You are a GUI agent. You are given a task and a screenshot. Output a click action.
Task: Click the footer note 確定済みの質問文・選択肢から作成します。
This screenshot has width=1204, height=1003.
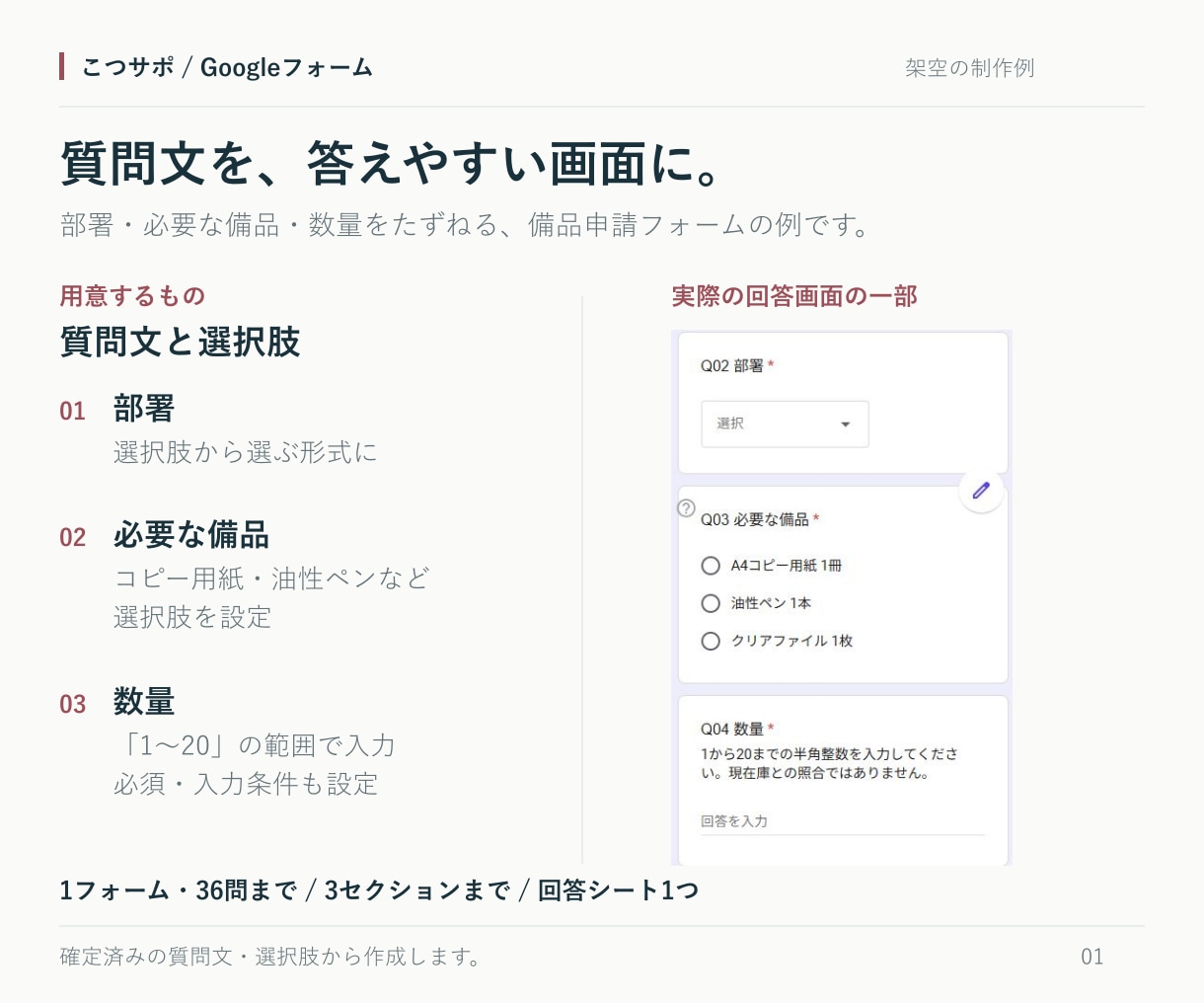[x=270, y=957]
